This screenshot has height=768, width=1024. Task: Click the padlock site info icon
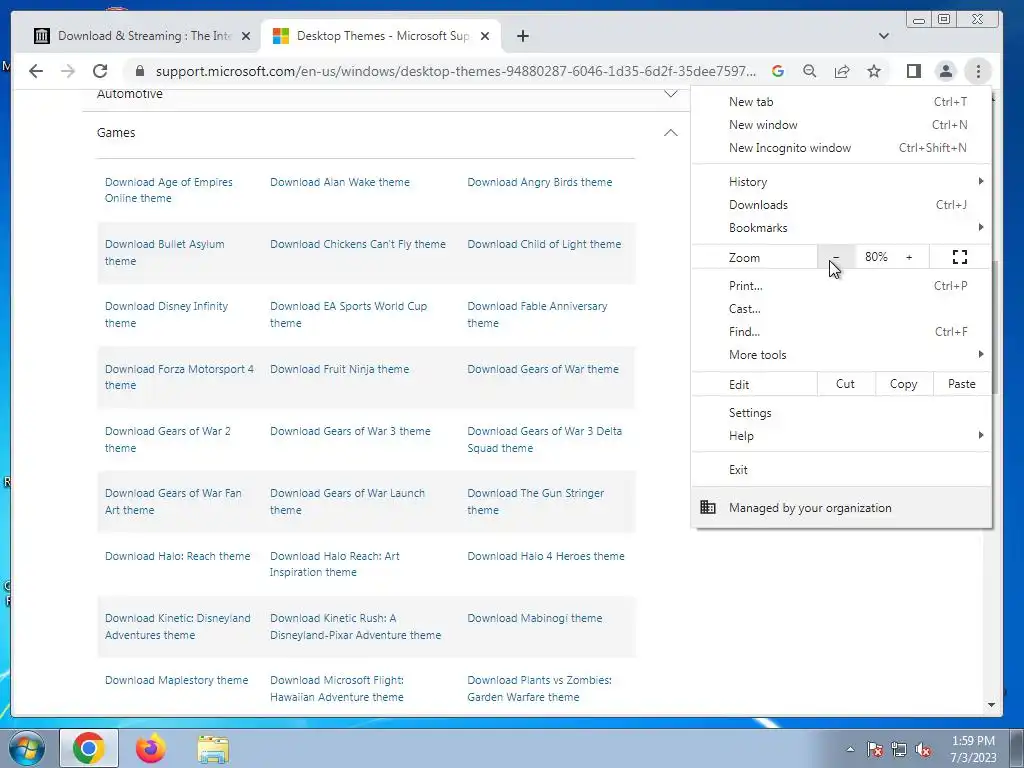(x=140, y=71)
